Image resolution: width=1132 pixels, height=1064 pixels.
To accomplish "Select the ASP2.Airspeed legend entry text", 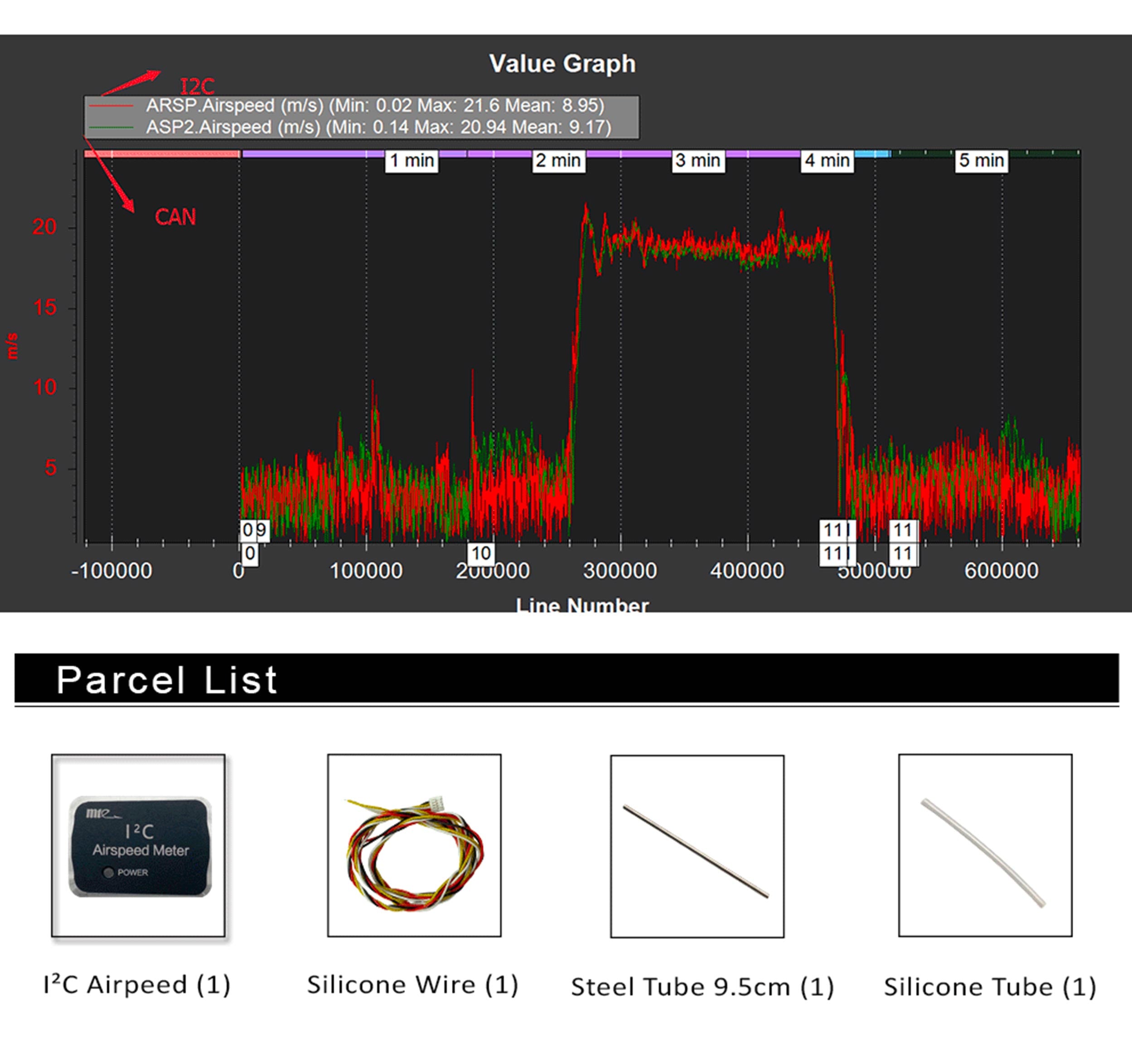I will [378, 127].
